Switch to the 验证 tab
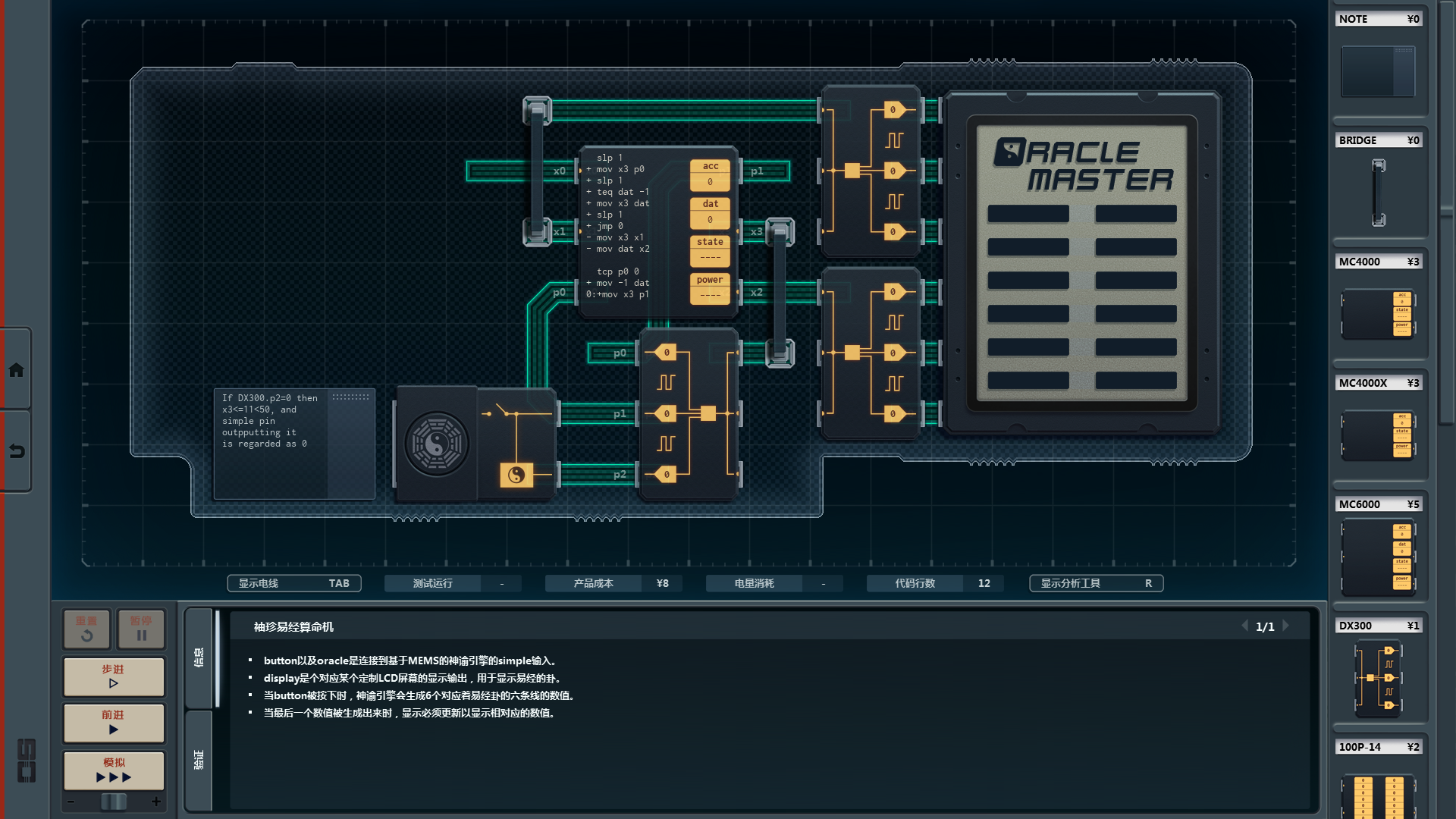The height and width of the screenshot is (819, 1456). tap(199, 759)
